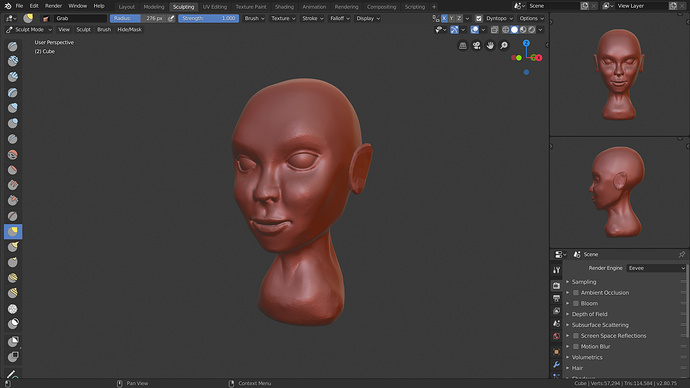Open the Render properties tab icon

point(556,286)
